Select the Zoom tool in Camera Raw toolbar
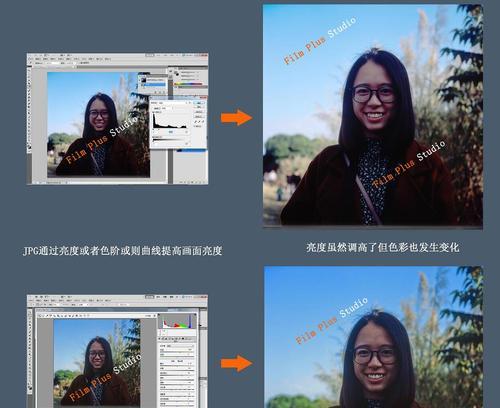Image resolution: width=500 pixels, height=408 pixels. (x=40, y=316)
